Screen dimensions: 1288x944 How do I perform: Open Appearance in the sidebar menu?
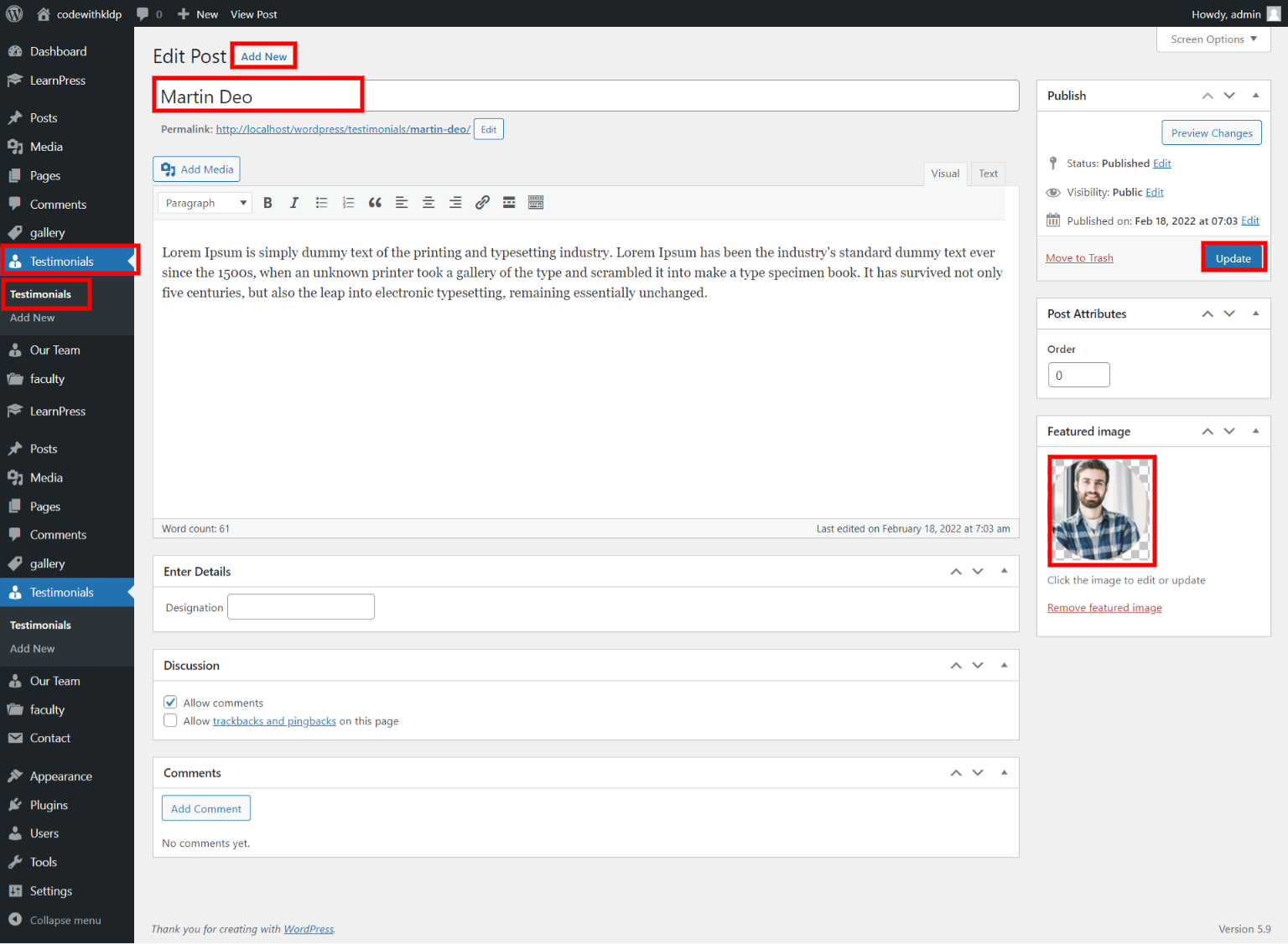coord(60,776)
